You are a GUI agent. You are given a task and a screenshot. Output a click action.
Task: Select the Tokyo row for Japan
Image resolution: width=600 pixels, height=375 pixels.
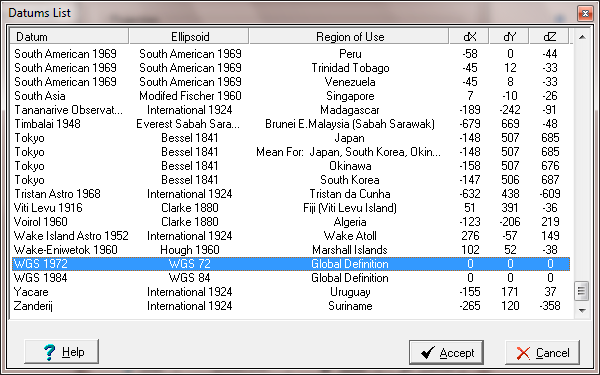click(x=291, y=138)
